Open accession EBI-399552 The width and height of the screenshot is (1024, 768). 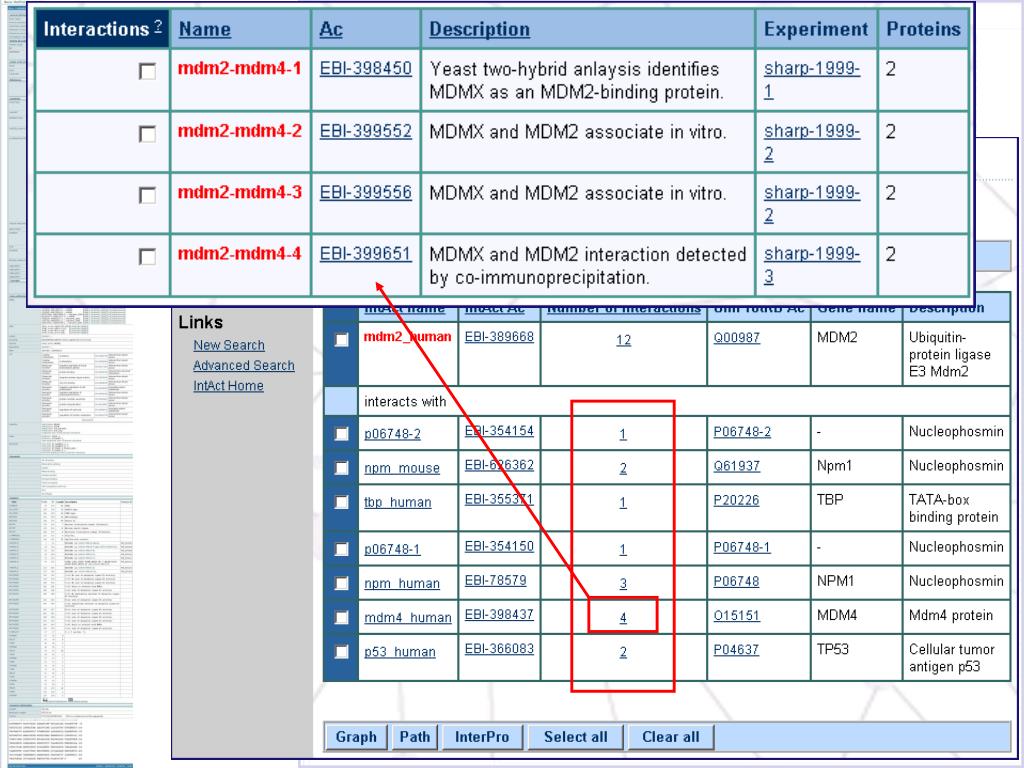366,131
